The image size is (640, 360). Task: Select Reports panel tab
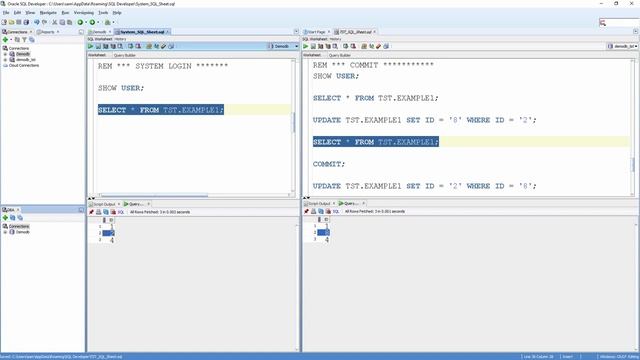coord(47,32)
